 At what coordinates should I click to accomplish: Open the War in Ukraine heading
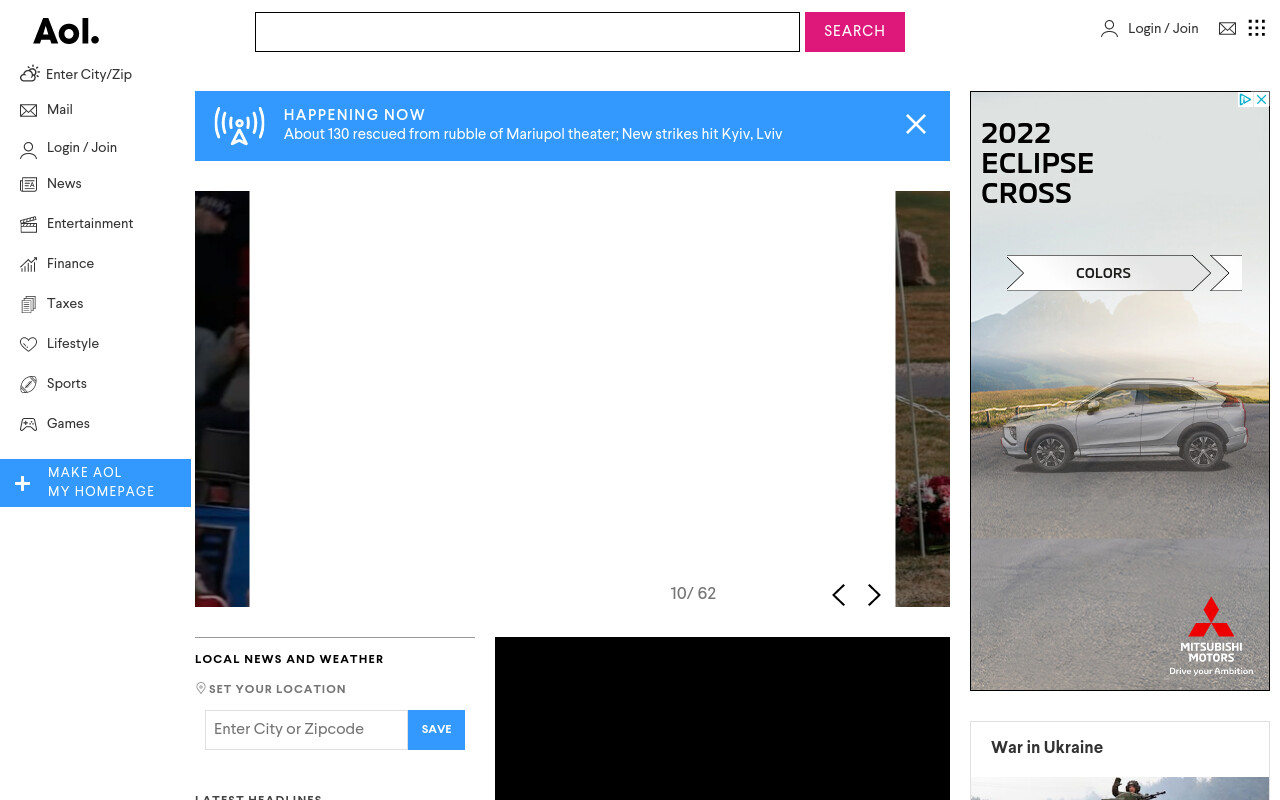point(1047,748)
